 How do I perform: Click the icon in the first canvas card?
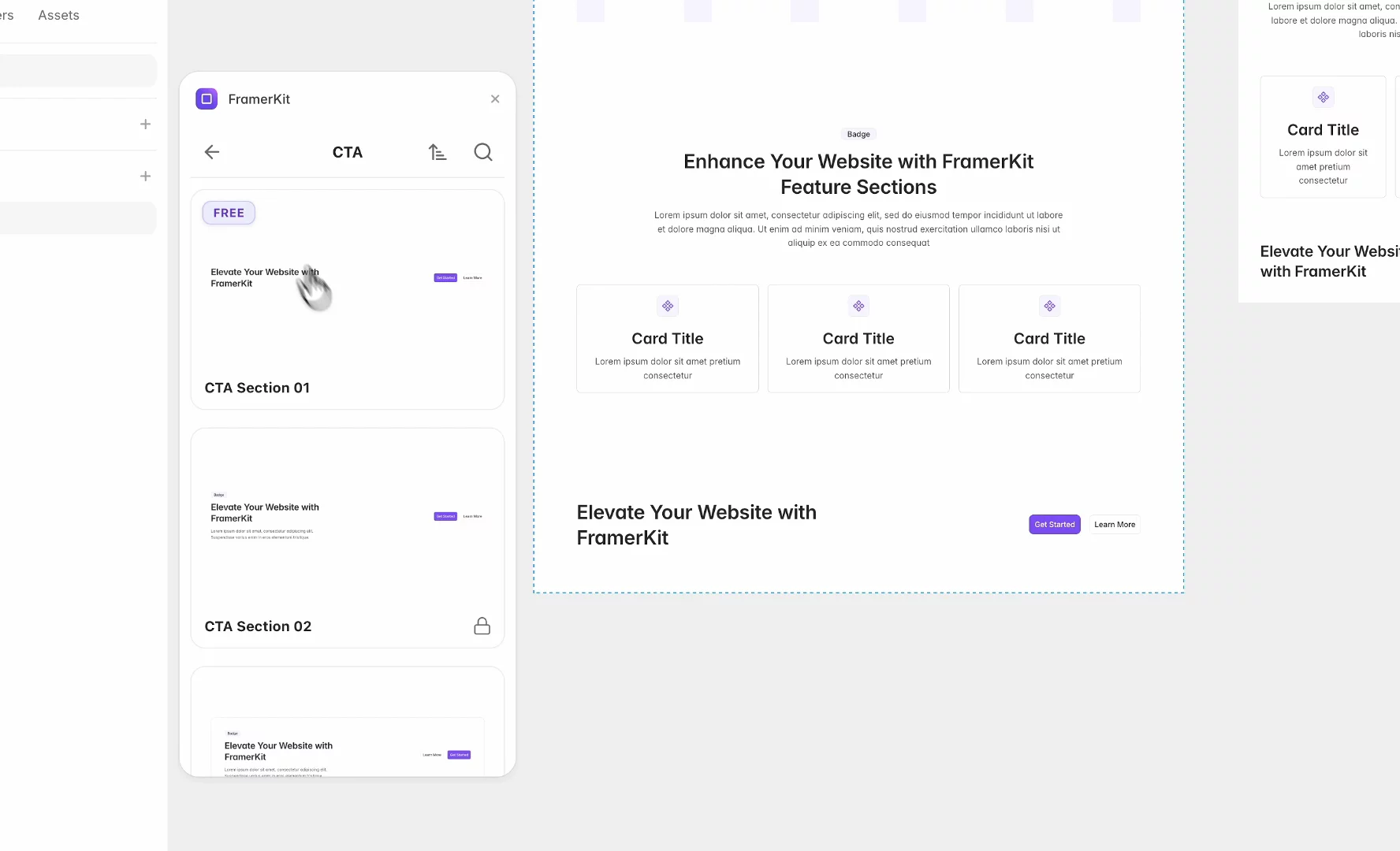click(x=668, y=306)
